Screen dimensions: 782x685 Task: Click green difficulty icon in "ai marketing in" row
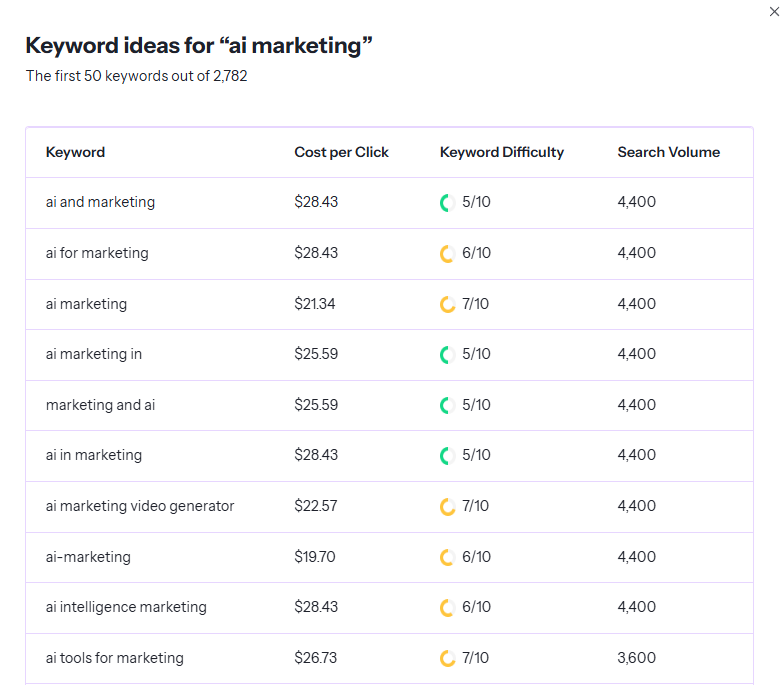pyautogui.click(x=447, y=355)
